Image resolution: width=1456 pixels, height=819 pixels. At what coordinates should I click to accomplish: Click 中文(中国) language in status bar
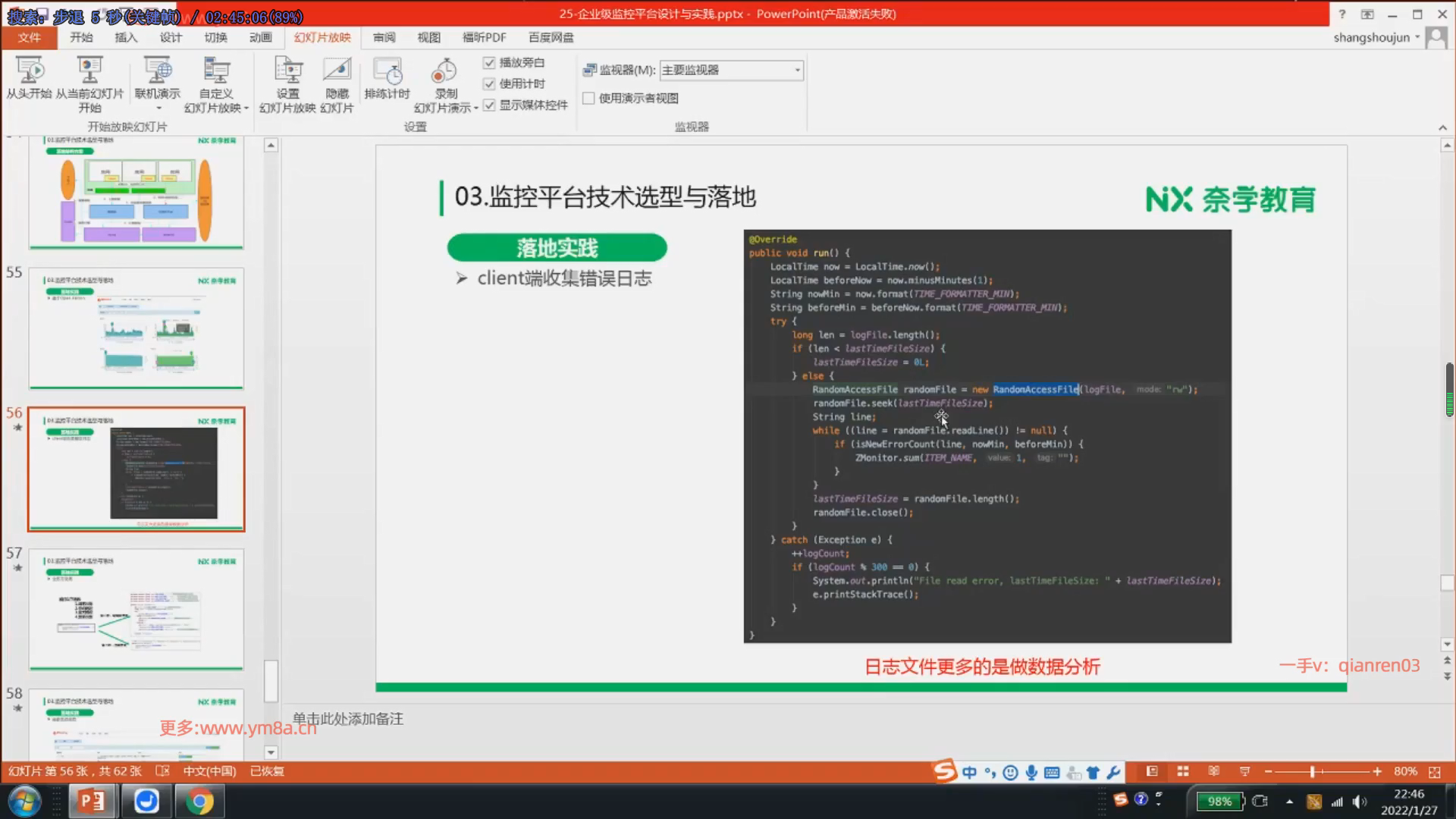coord(209,771)
